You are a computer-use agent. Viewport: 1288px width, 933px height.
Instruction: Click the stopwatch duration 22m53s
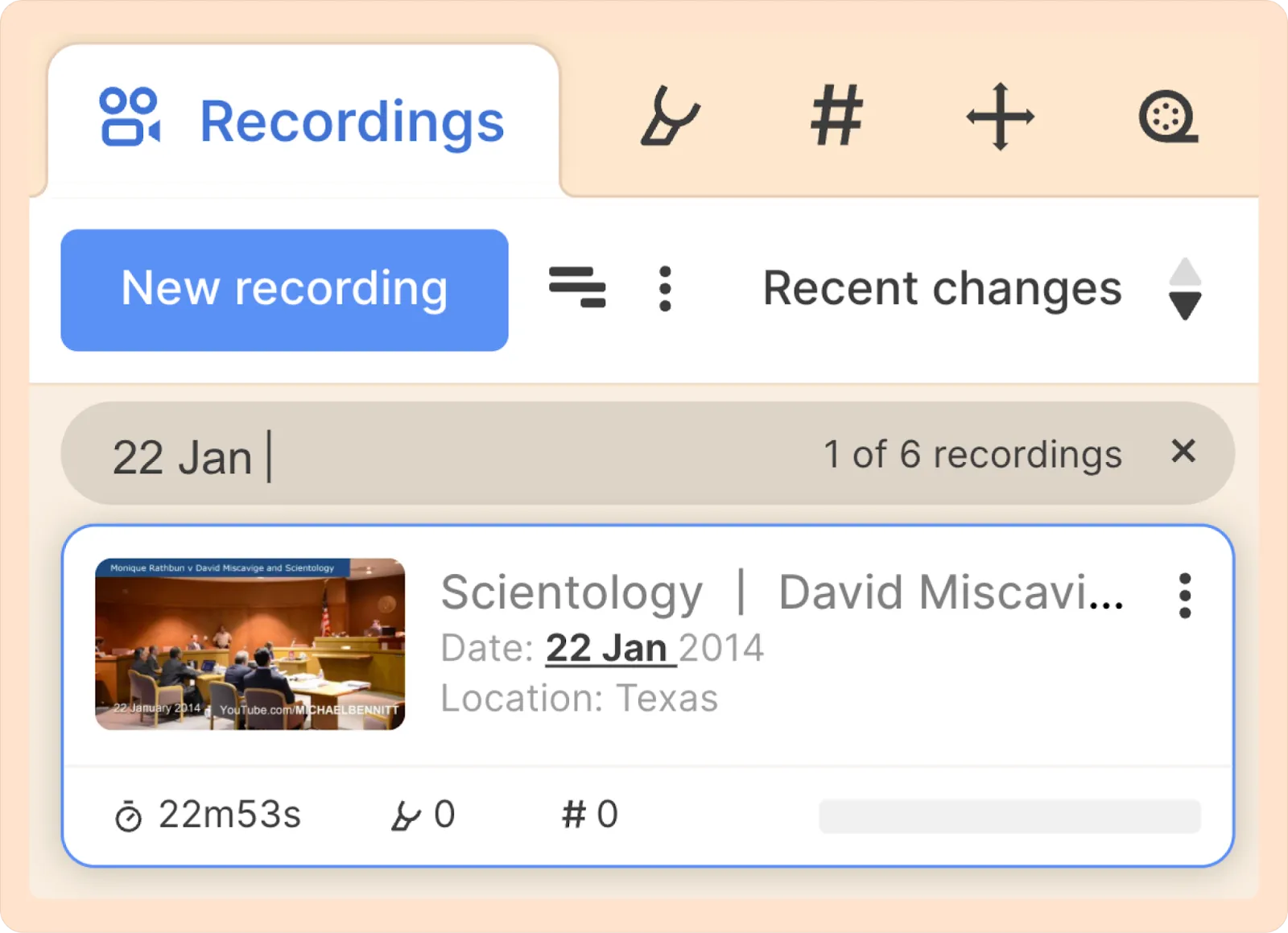click(x=208, y=815)
